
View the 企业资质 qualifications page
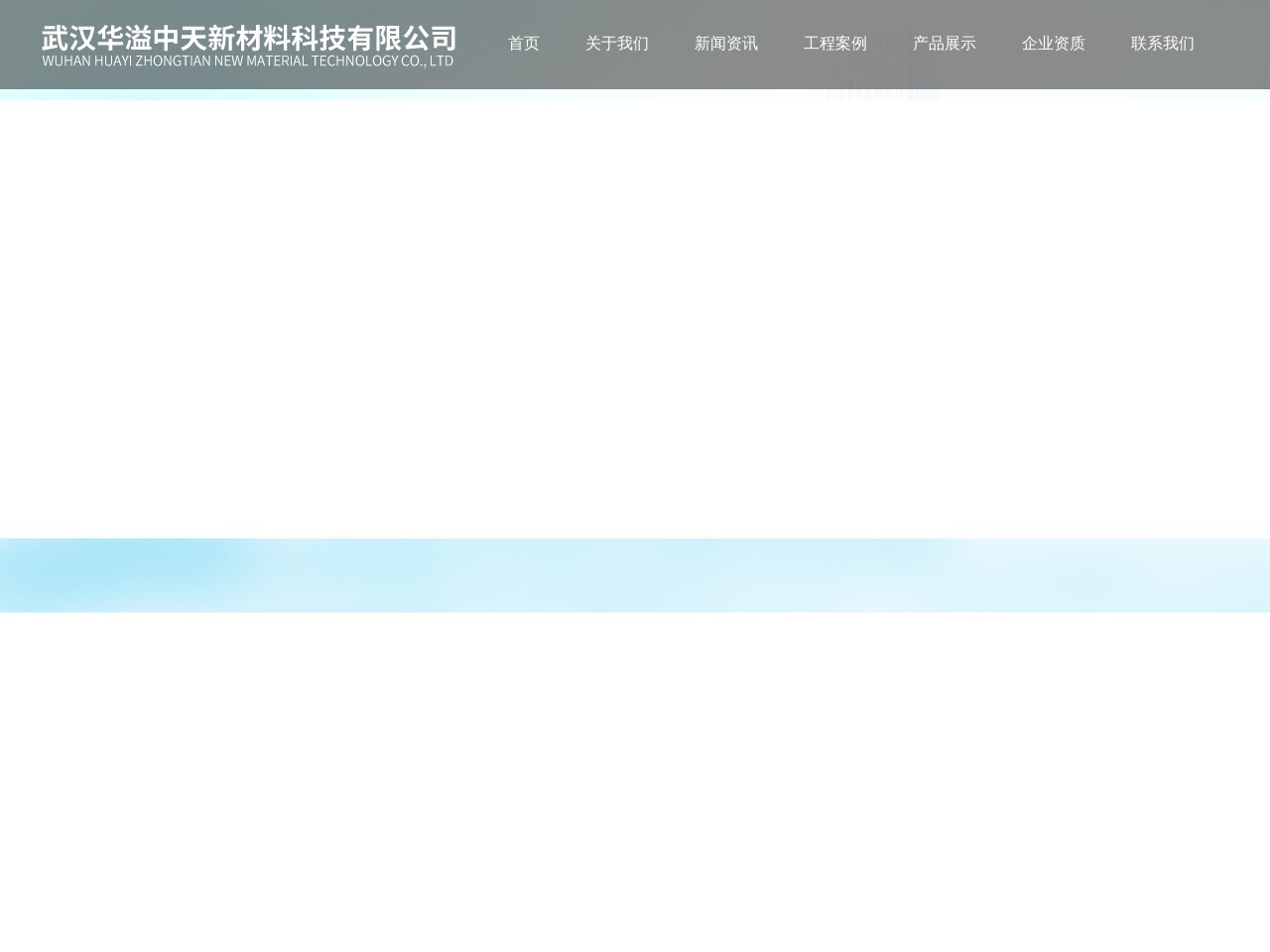[1053, 44]
